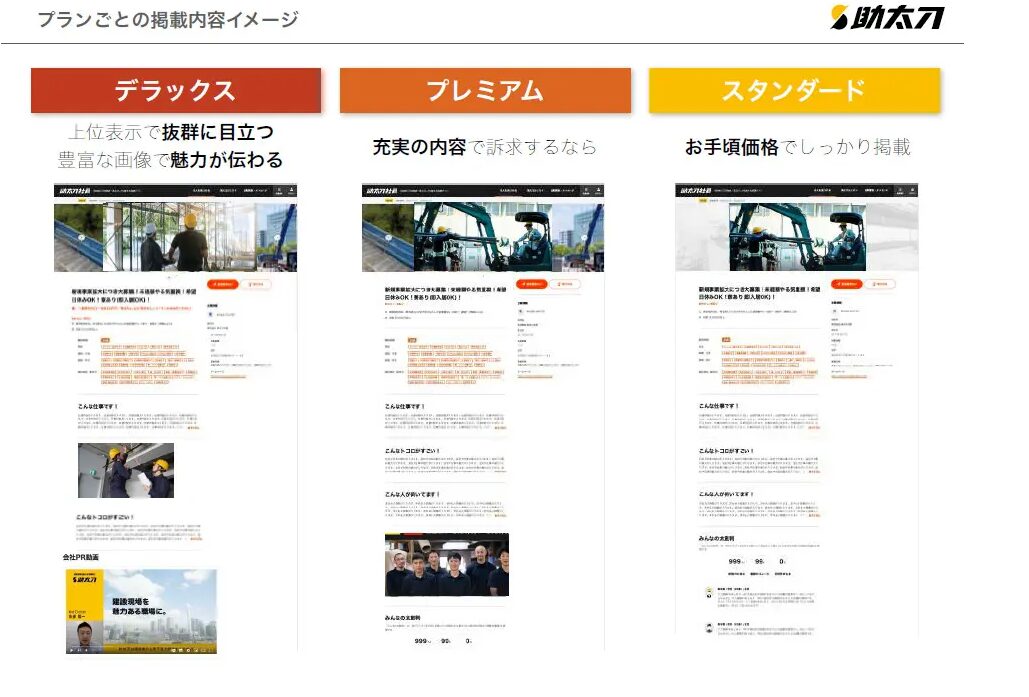The height and width of the screenshot is (697, 1029).
Task: Click the プランごとの掲載内容イメージ slide title
Action: pyautogui.click(x=168, y=20)
